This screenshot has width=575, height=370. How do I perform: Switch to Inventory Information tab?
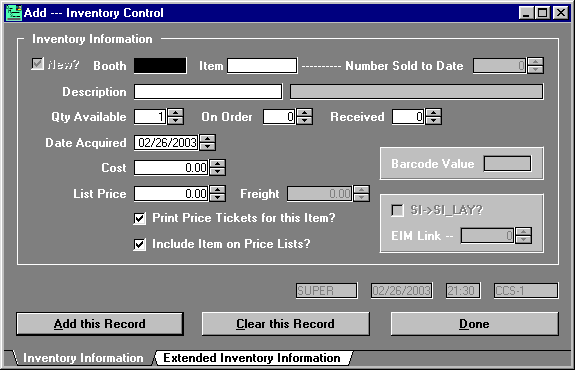83,358
